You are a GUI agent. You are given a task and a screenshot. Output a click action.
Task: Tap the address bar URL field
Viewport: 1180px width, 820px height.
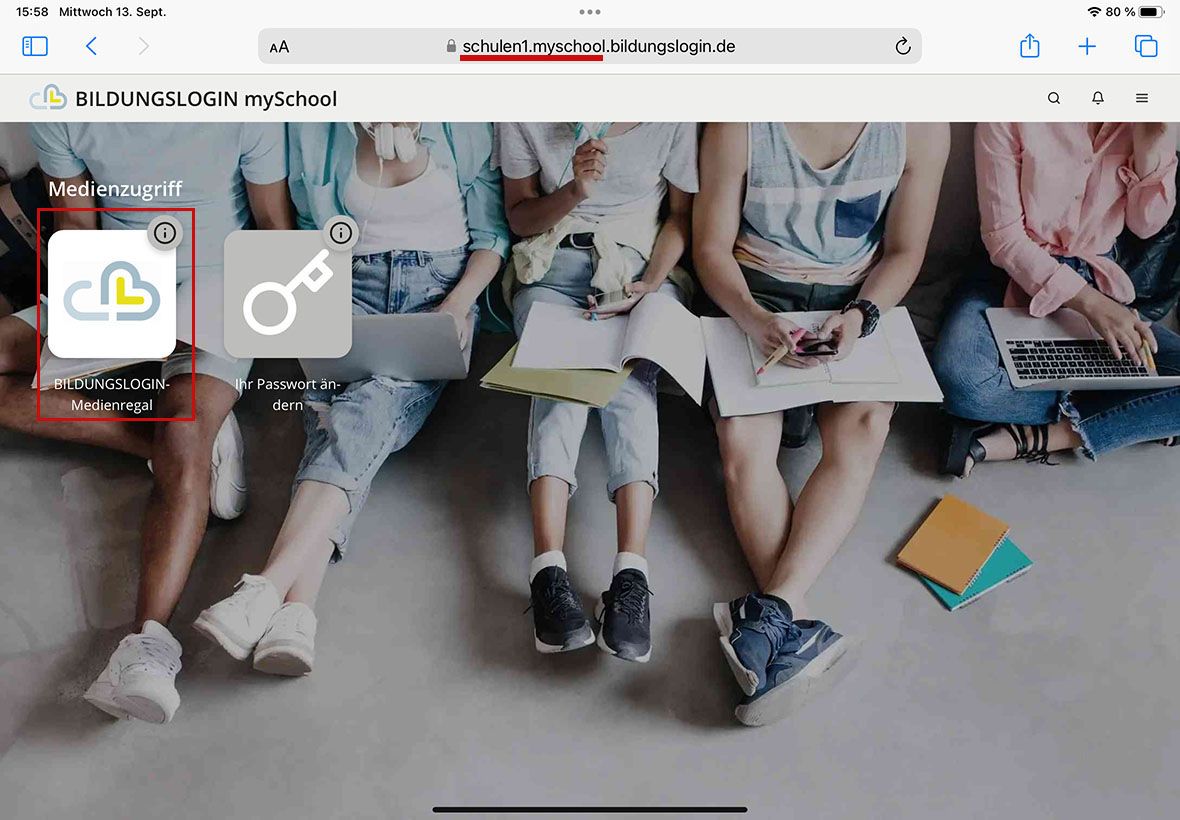coord(598,46)
